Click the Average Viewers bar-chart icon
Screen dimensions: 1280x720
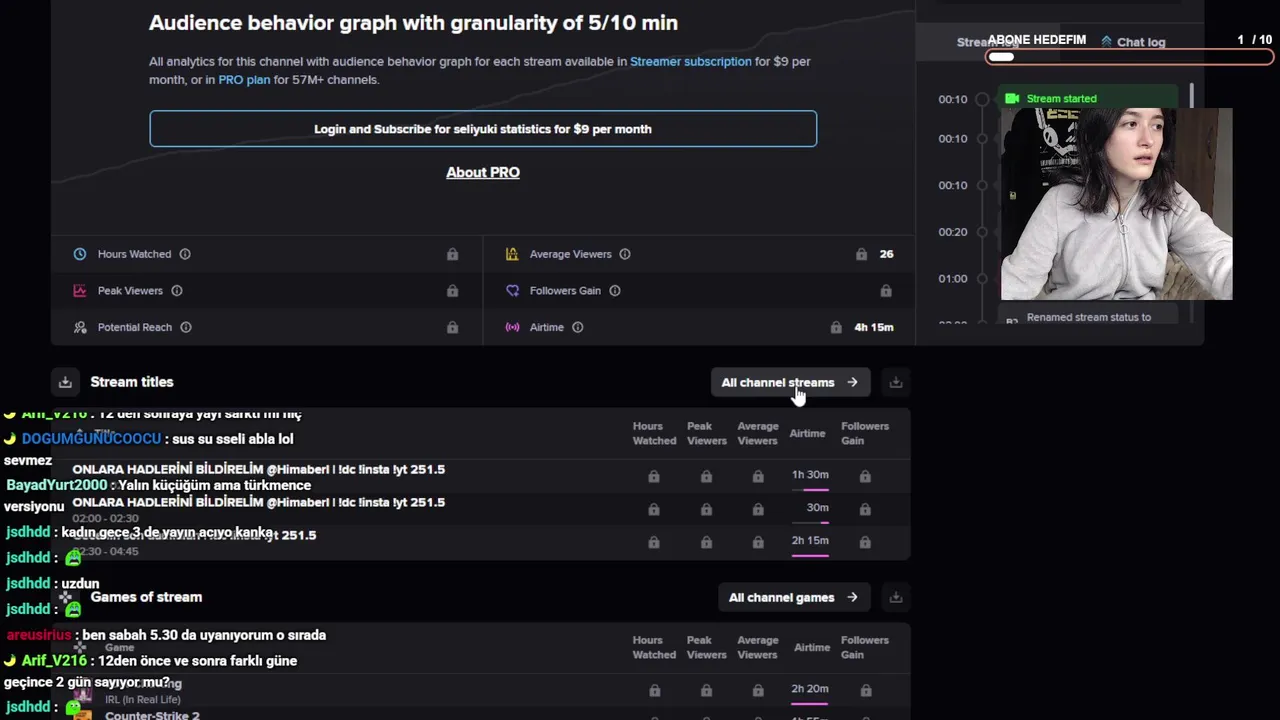(x=512, y=254)
